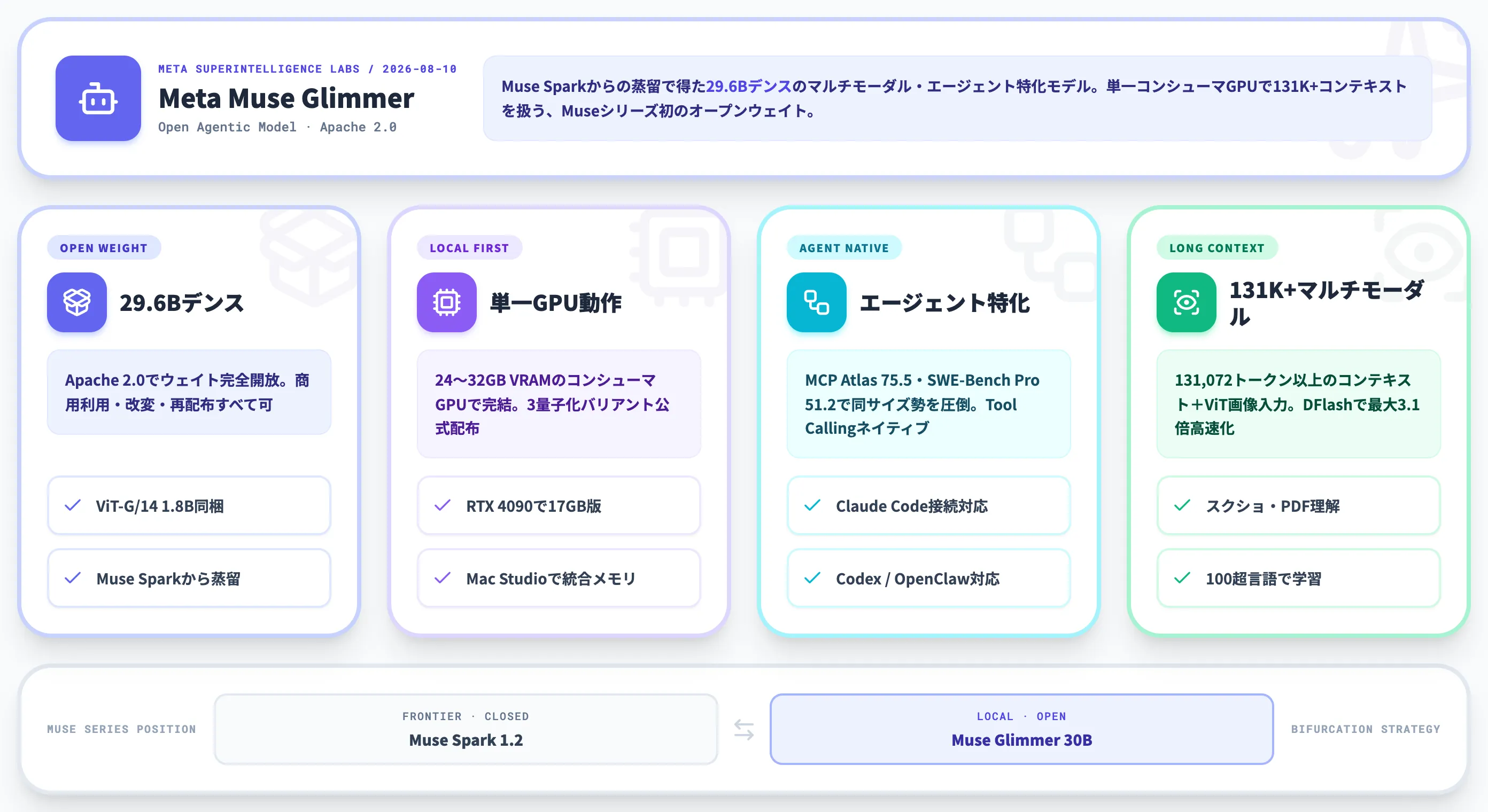The width and height of the screenshot is (1488, 812).
Task: Click the Claude Code接続対応 row text
Action: click(x=911, y=506)
